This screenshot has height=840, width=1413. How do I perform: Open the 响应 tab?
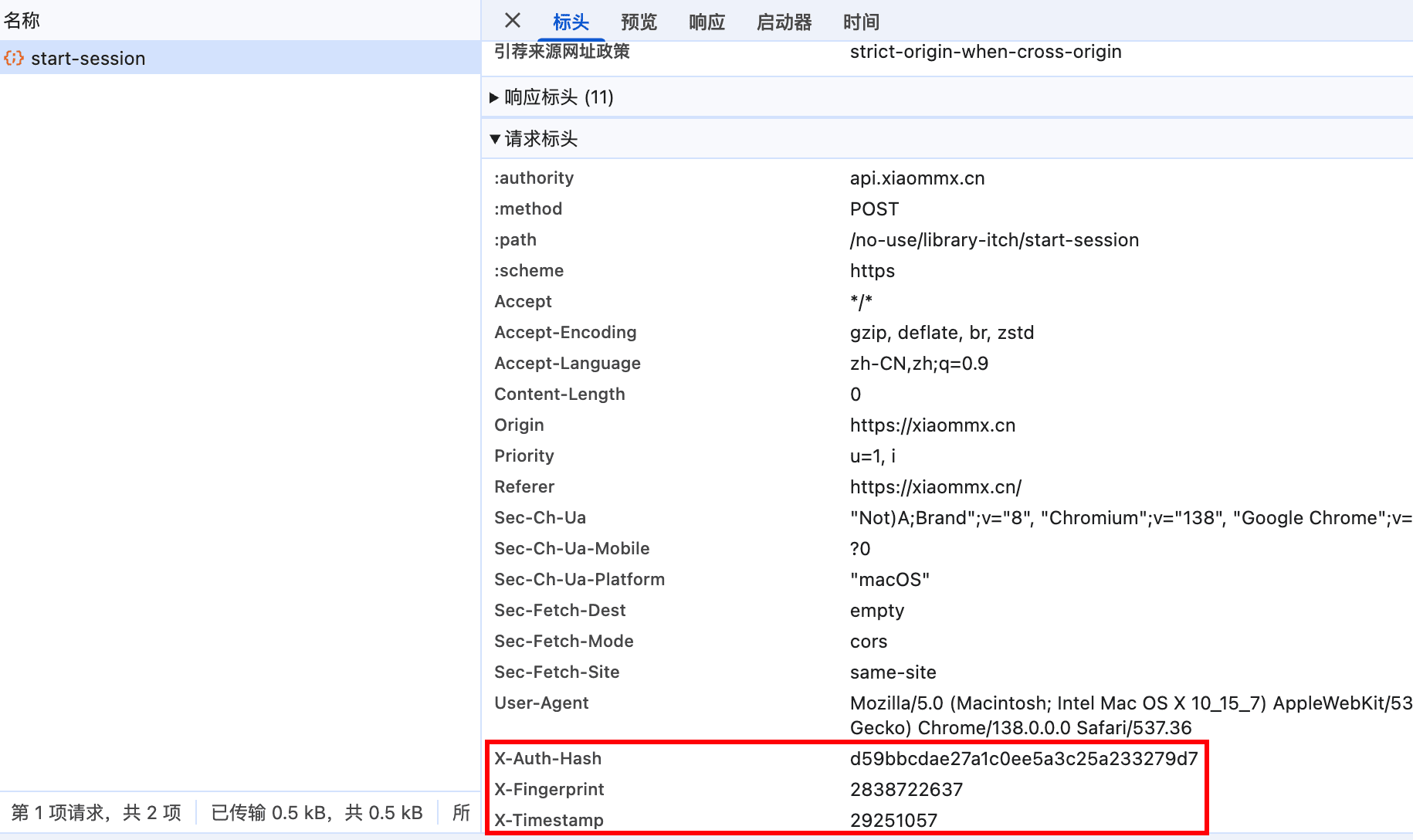(x=706, y=22)
